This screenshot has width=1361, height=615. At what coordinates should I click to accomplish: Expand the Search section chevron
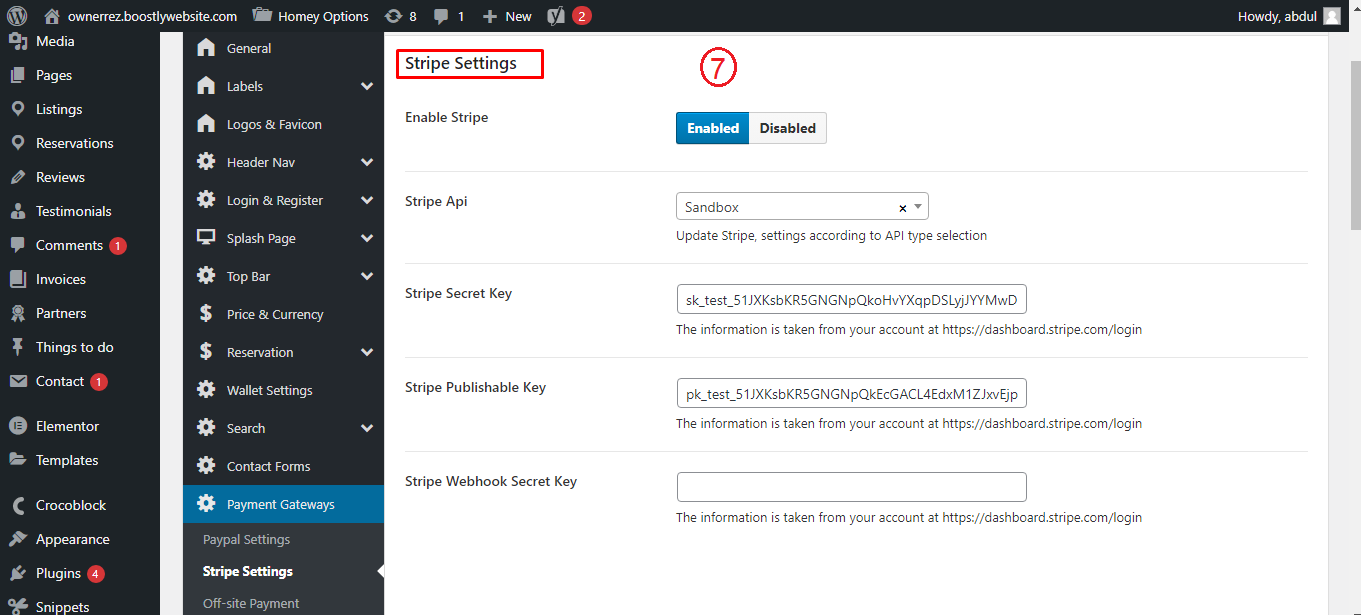coord(367,428)
